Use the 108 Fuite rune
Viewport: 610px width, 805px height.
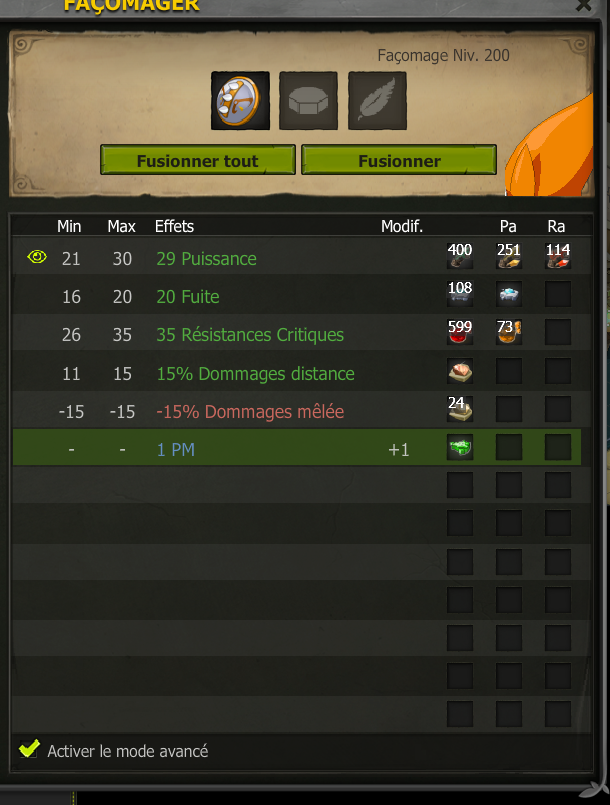(x=460, y=294)
